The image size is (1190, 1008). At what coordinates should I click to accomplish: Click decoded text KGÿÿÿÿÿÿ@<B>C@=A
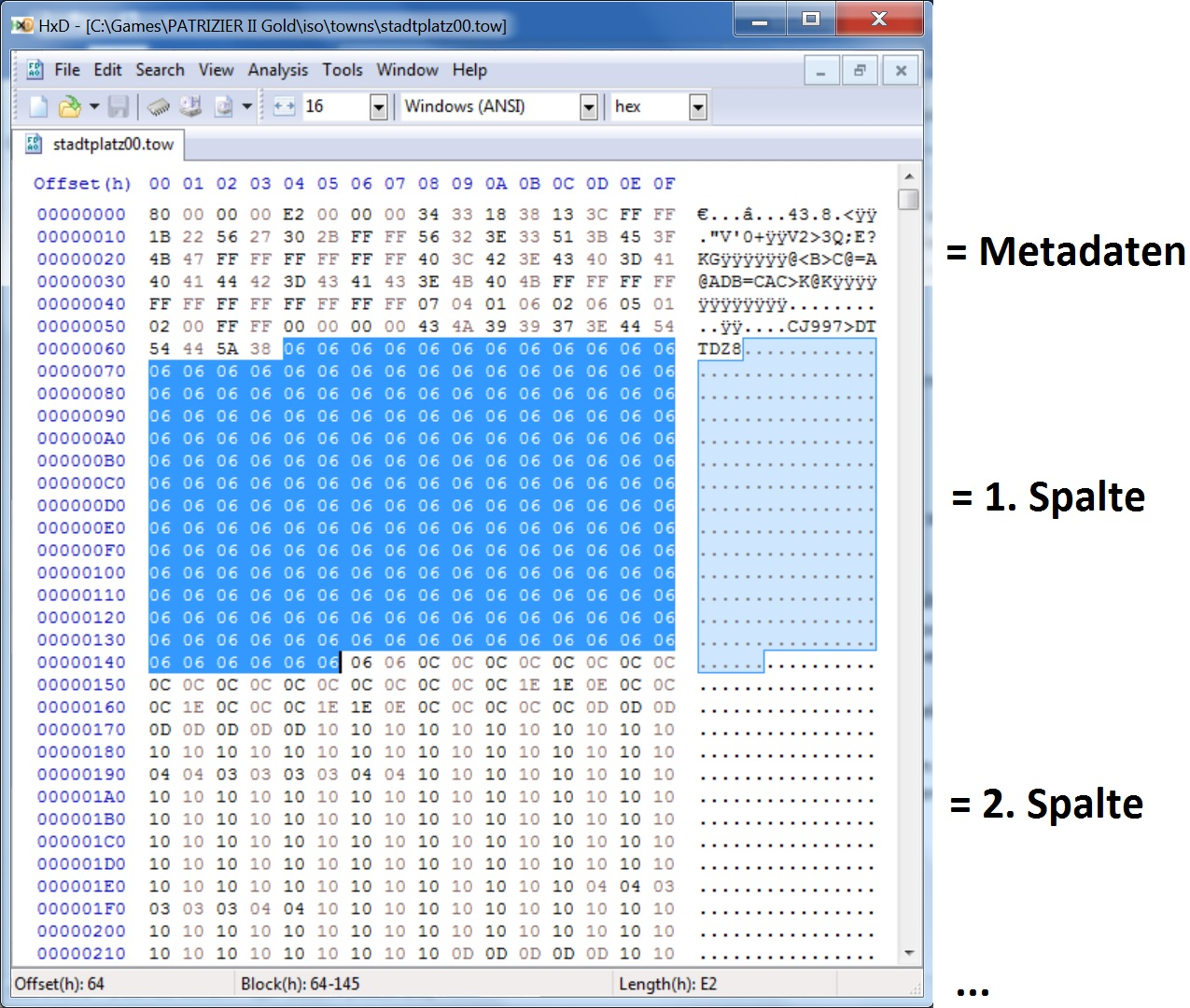click(787, 259)
